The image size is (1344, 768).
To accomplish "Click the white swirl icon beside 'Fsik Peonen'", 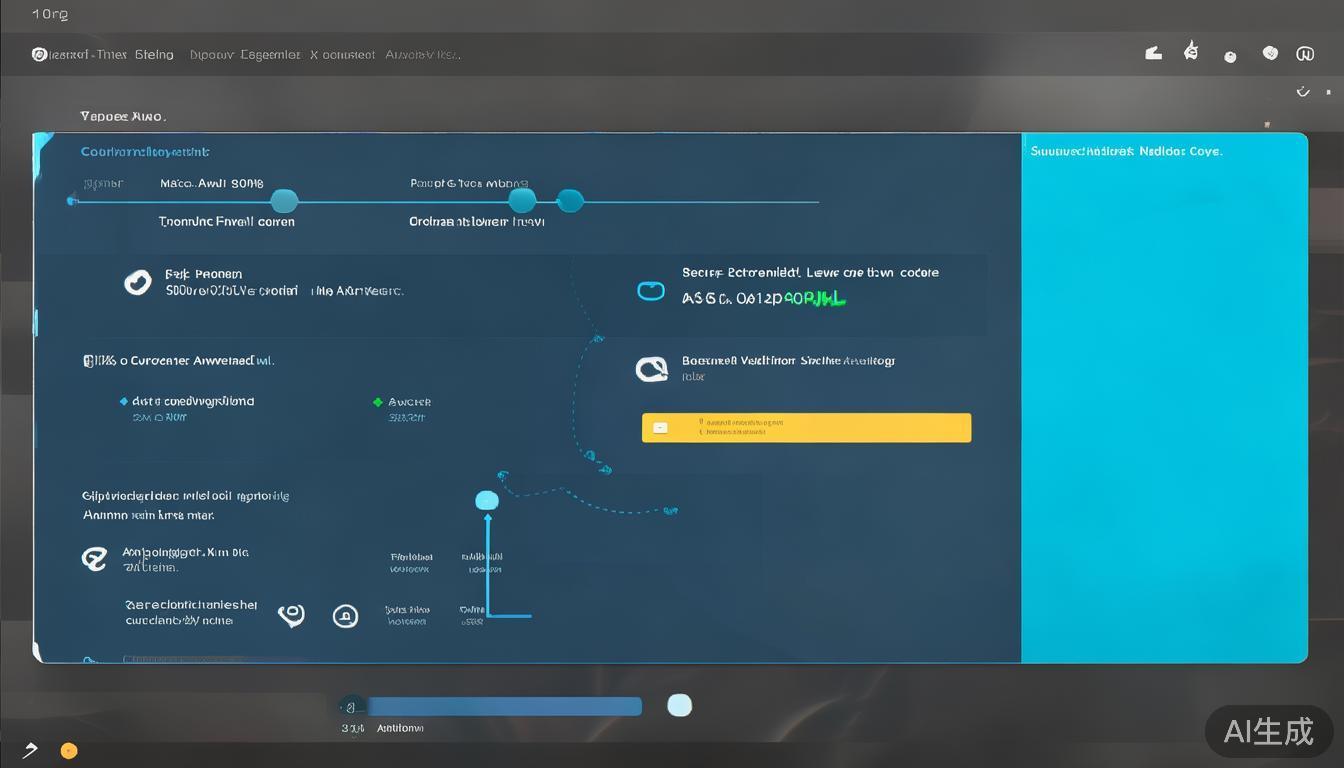I will click(137, 282).
